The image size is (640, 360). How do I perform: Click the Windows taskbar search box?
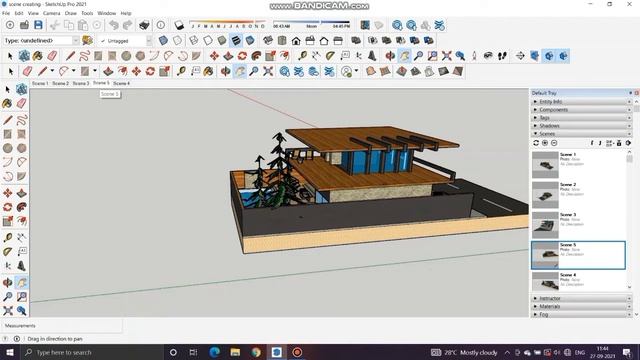click(x=92, y=352)
